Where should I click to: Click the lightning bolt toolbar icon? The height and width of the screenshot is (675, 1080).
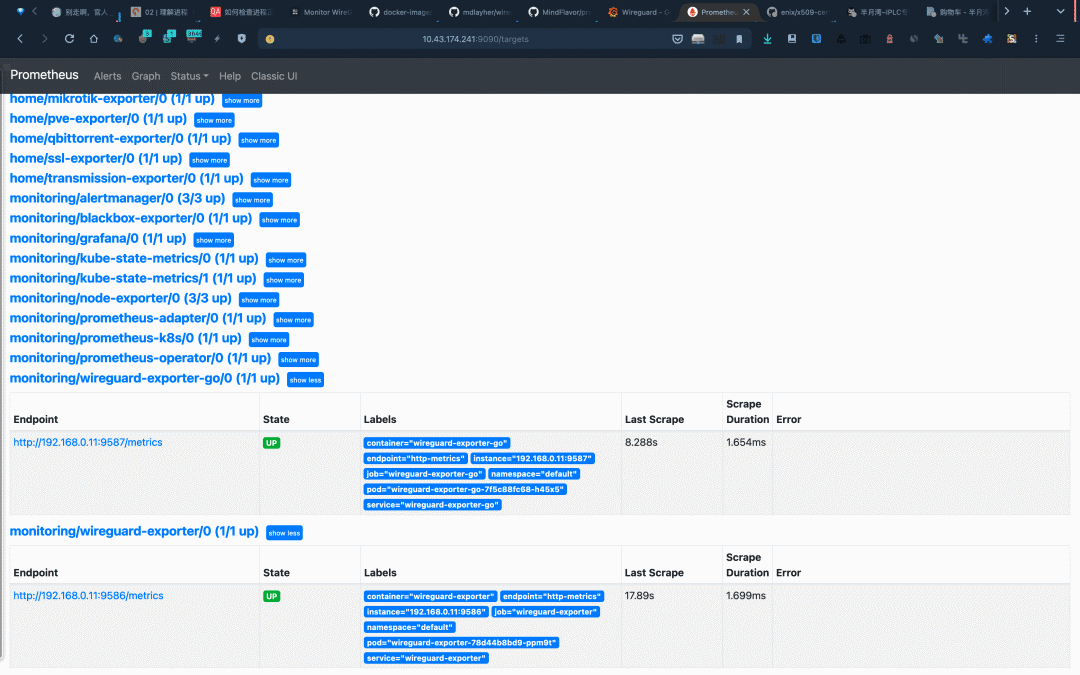217,39
